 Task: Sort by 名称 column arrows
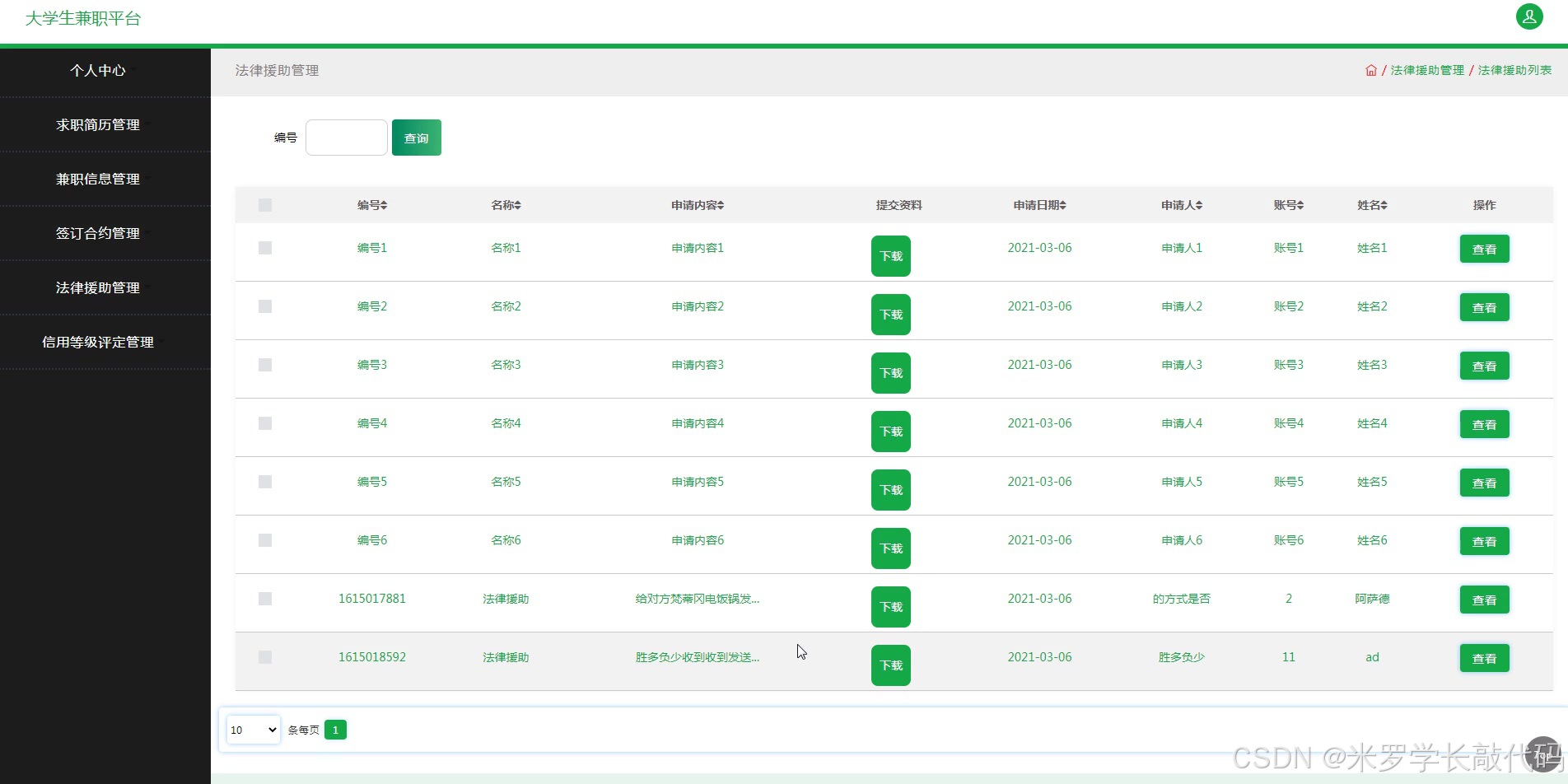click(x=517, y=205)
